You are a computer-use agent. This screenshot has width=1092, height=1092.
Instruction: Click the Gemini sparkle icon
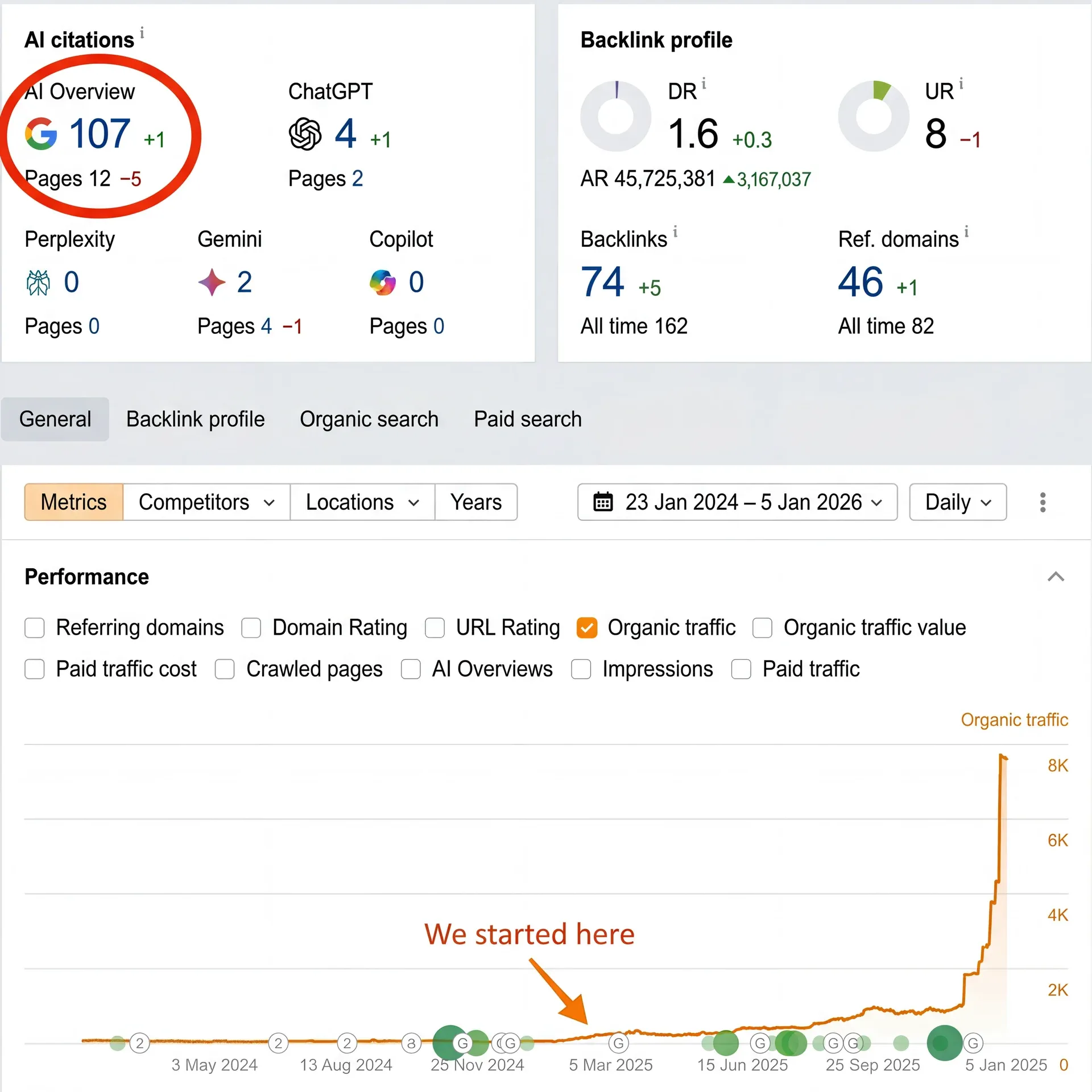pyautogui.click(x=212, y=283)
